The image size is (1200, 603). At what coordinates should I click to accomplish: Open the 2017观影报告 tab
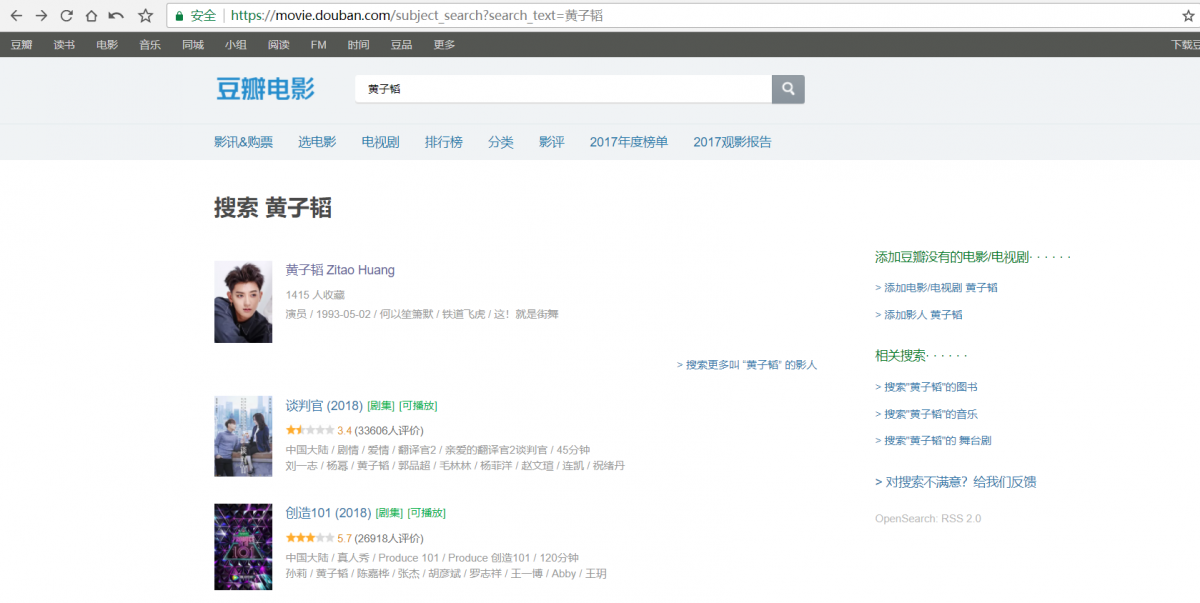pyautogui.click(x=732, y=142)
